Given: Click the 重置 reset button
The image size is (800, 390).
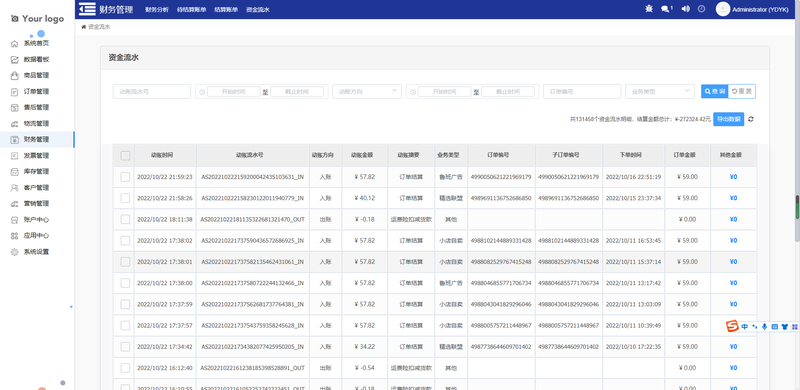Looking at the screenshot, I should (742, 91).
